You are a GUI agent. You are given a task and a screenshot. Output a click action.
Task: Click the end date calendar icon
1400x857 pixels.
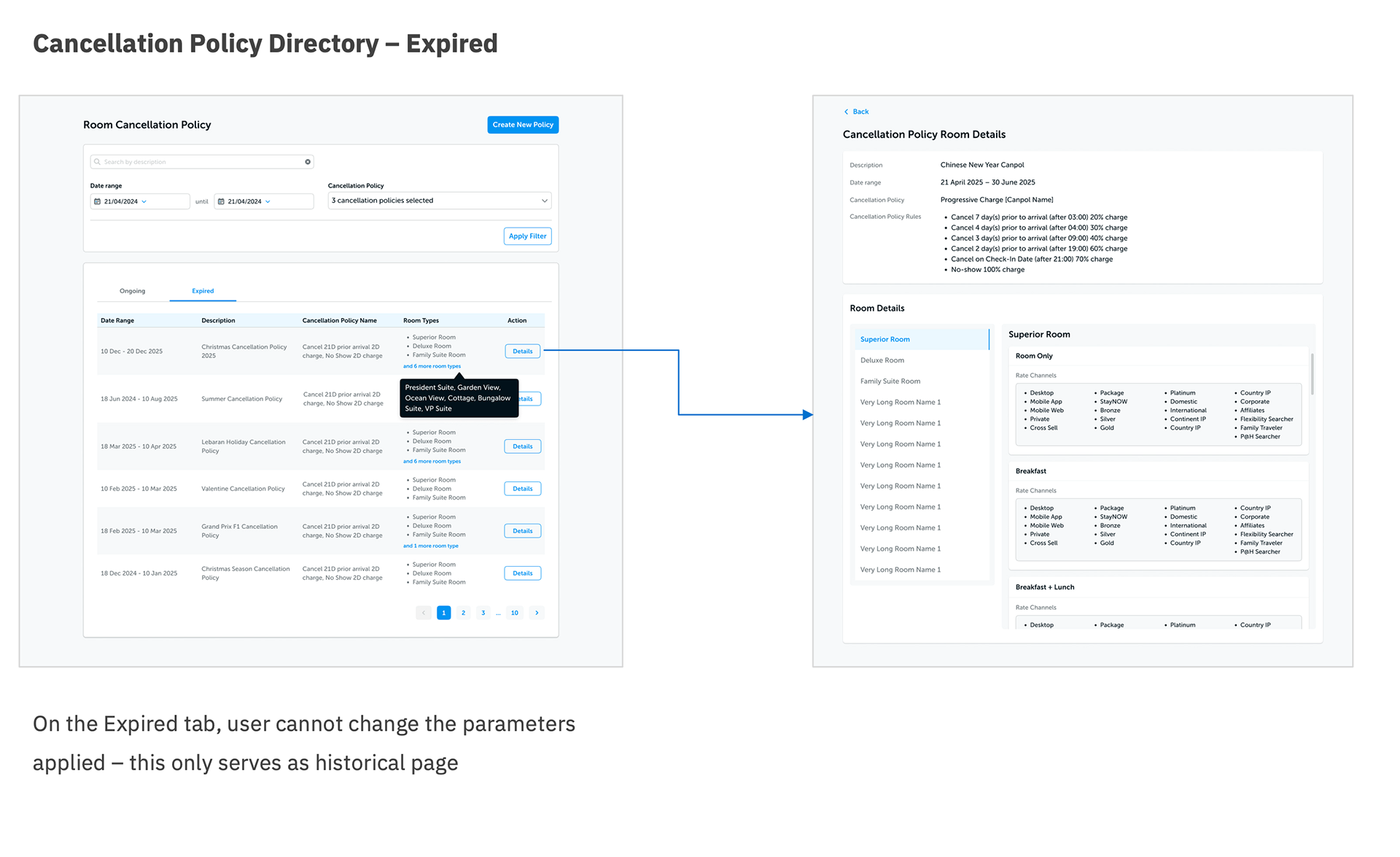pyautogui.click(x=221, y=201)
